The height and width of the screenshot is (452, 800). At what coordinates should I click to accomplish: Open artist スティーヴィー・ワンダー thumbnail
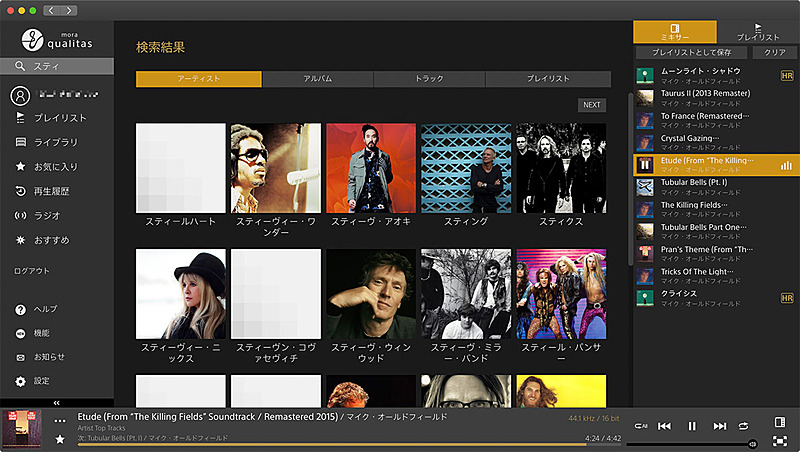coord(276,168)
